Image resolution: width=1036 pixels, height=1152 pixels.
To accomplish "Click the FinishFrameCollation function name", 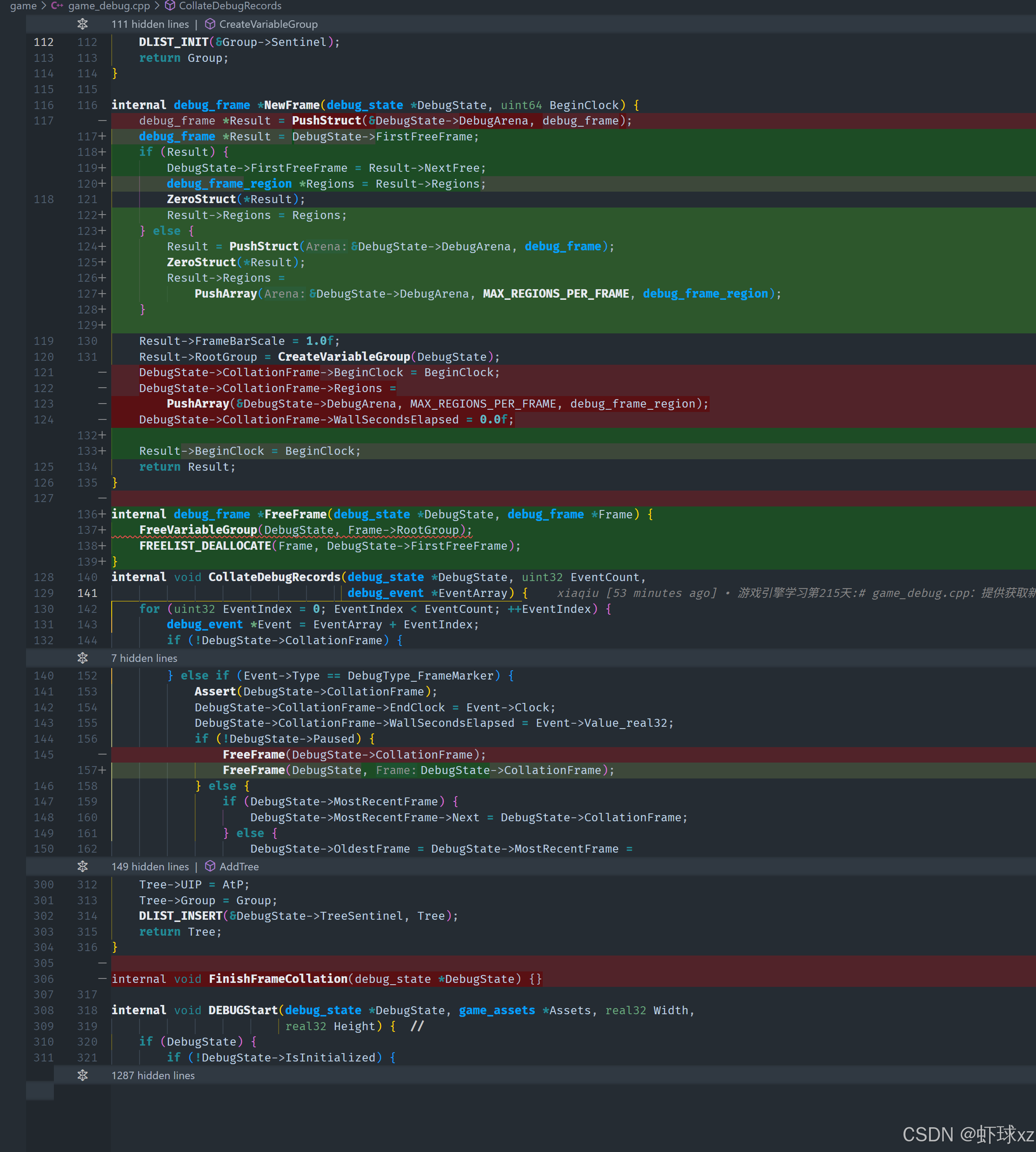I will 278,978.
